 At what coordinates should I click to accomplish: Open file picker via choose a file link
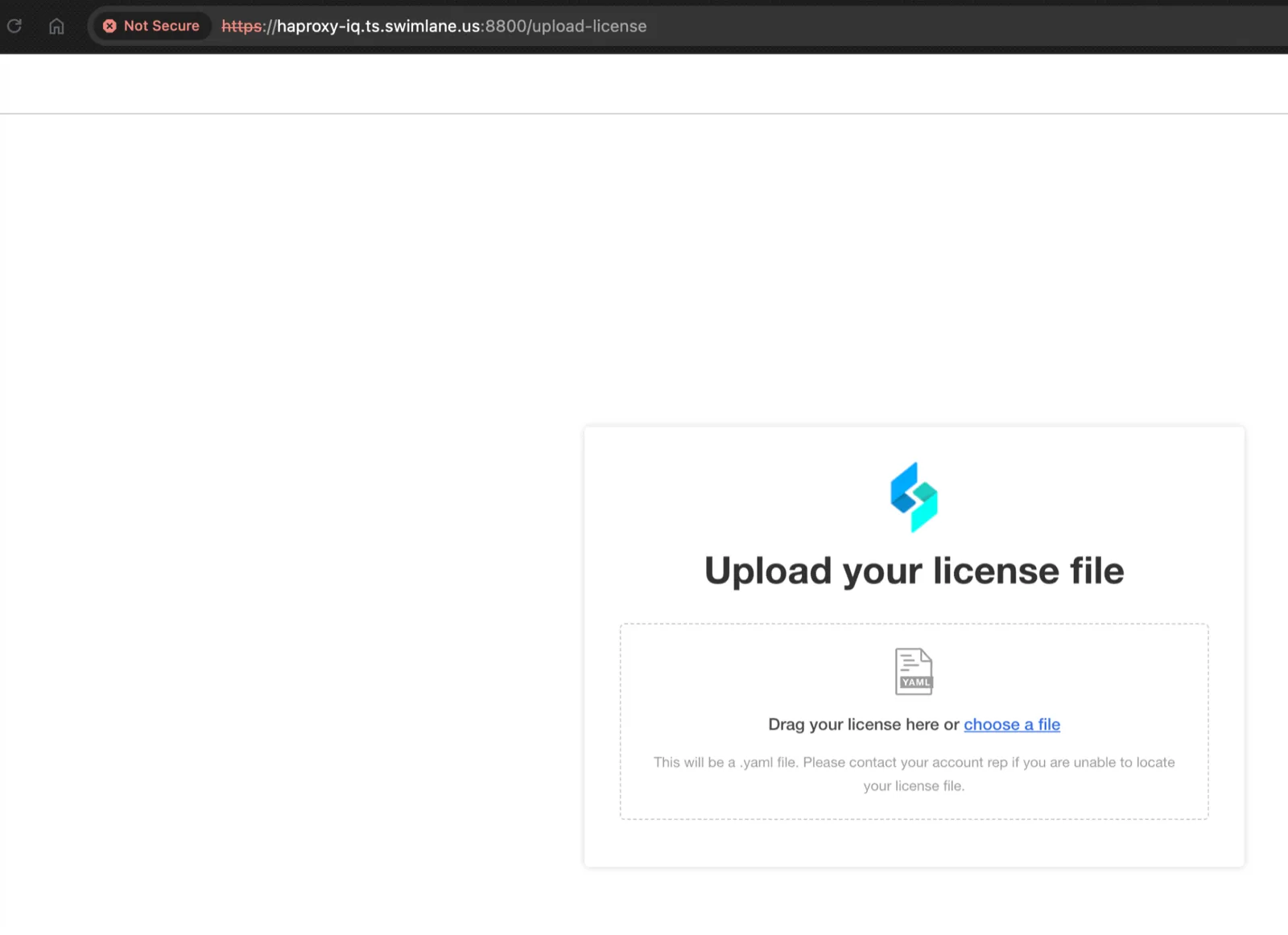coord(1012,724)
